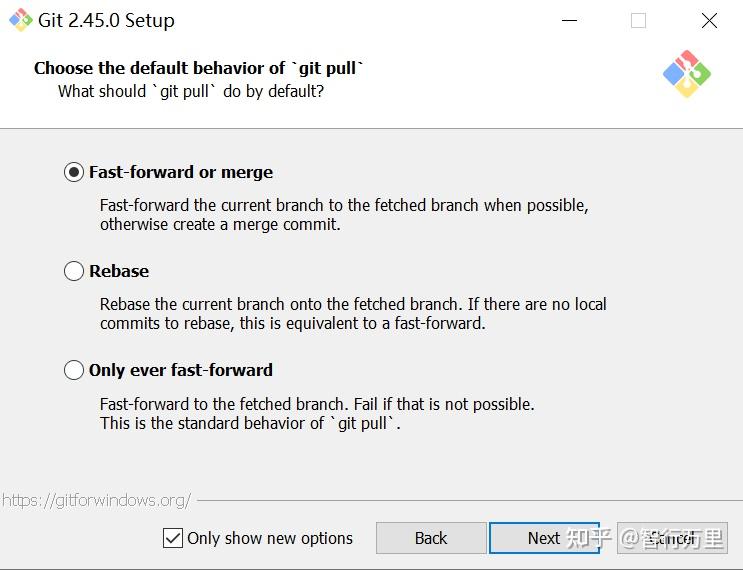The width and height of the screenshot is (743, 570).
Task: Click the description mentioning a merge commit
Action: point(344,215)
